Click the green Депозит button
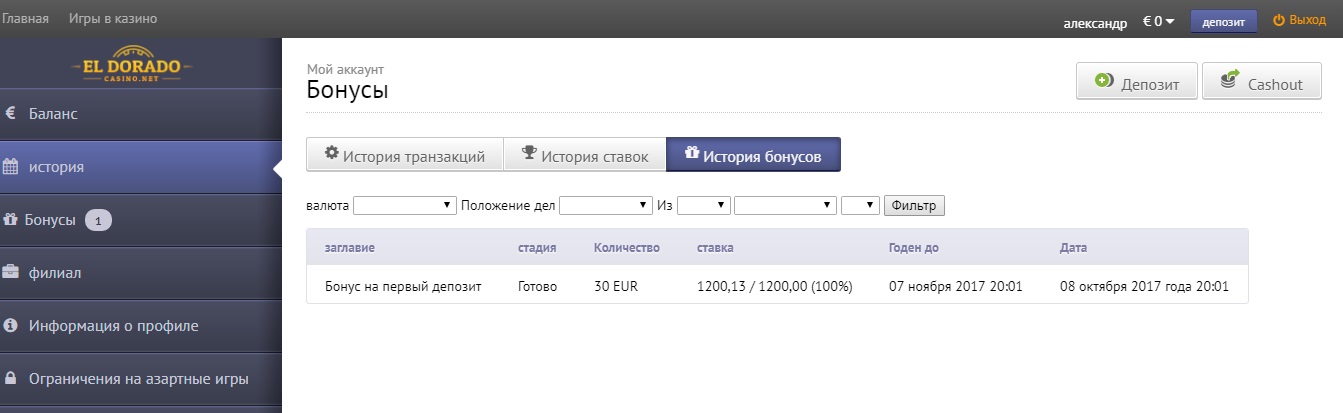 [1136, 83]
